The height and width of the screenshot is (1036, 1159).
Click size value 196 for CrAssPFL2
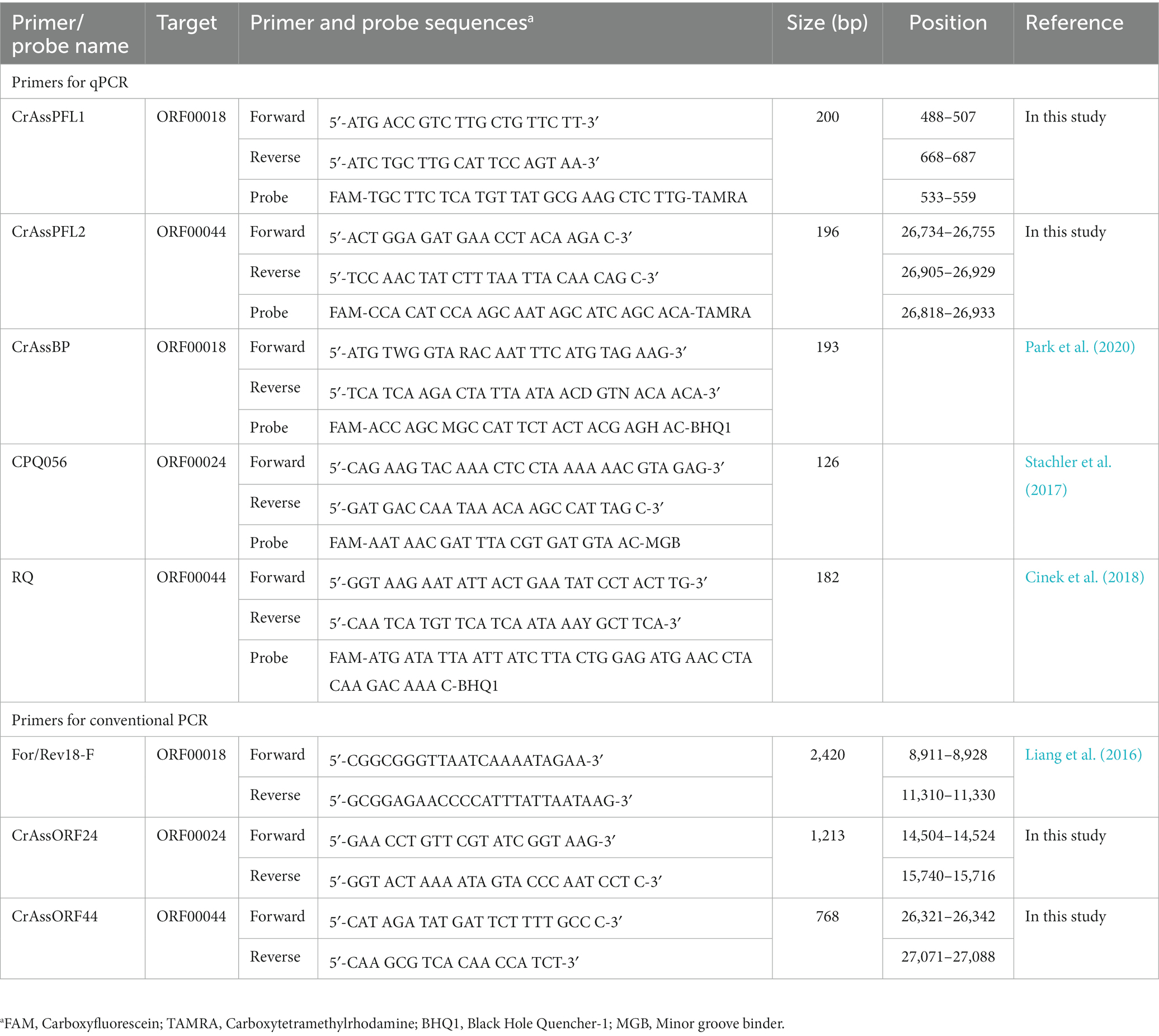[827, 232]
